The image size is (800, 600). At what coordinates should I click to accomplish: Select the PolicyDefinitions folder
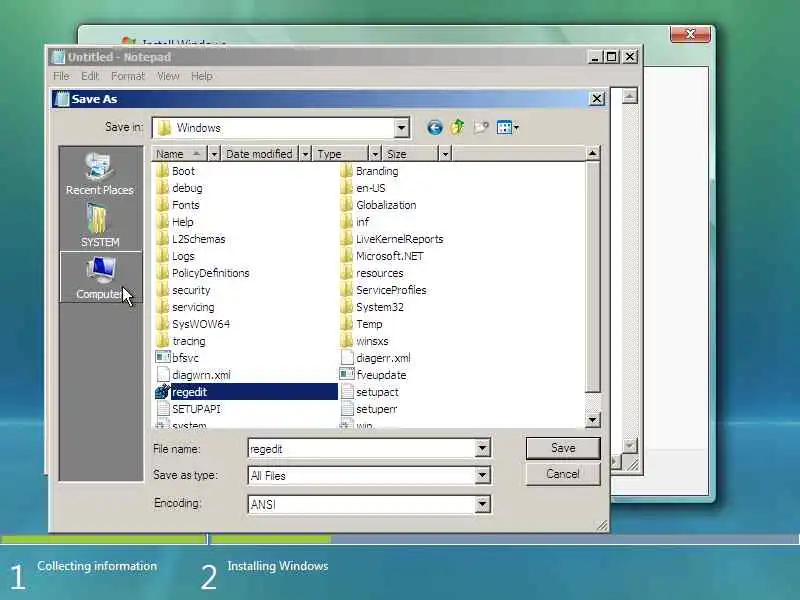coord(203,273)
